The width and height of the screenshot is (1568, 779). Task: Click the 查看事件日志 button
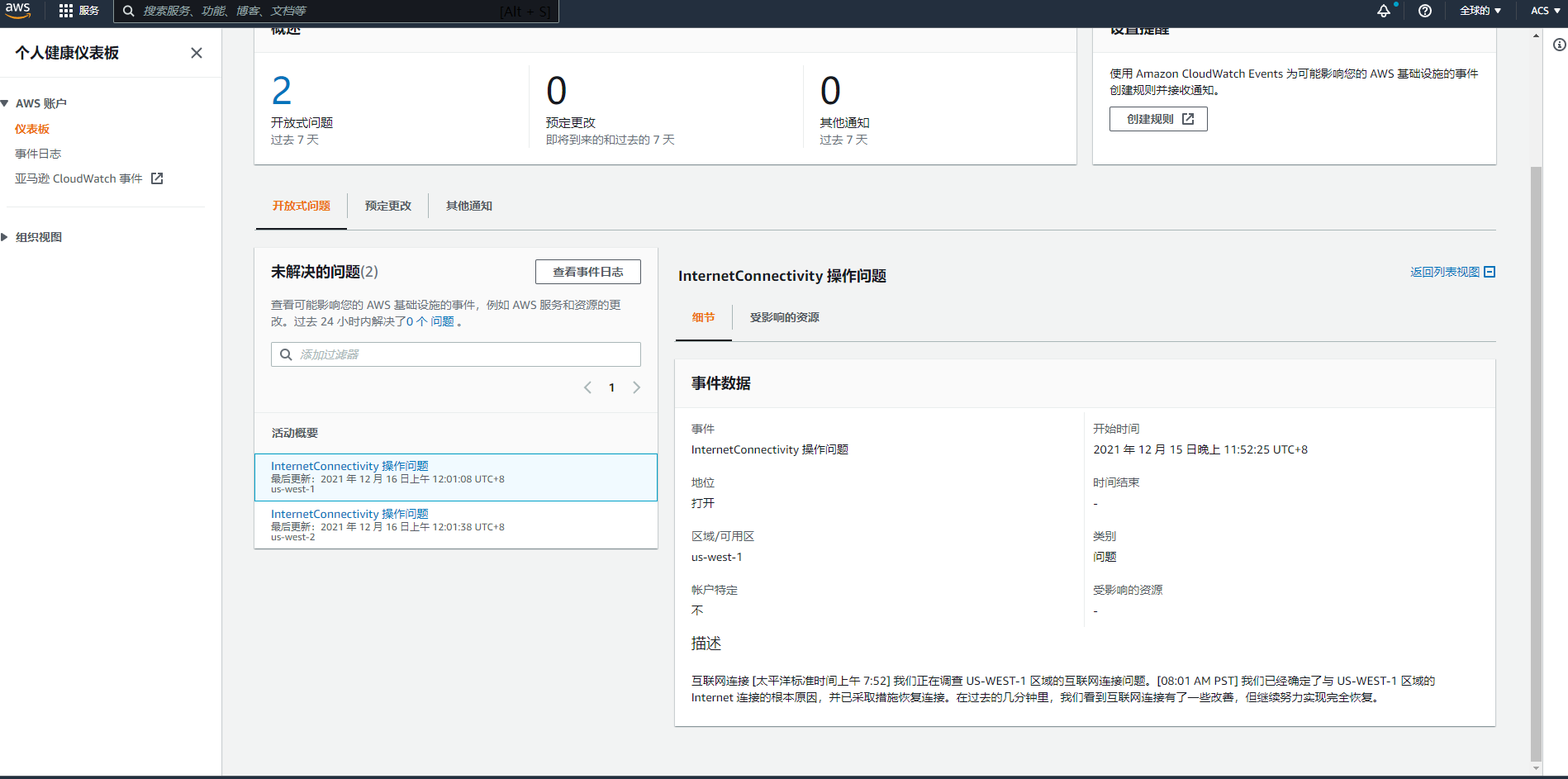coord(587,272)
